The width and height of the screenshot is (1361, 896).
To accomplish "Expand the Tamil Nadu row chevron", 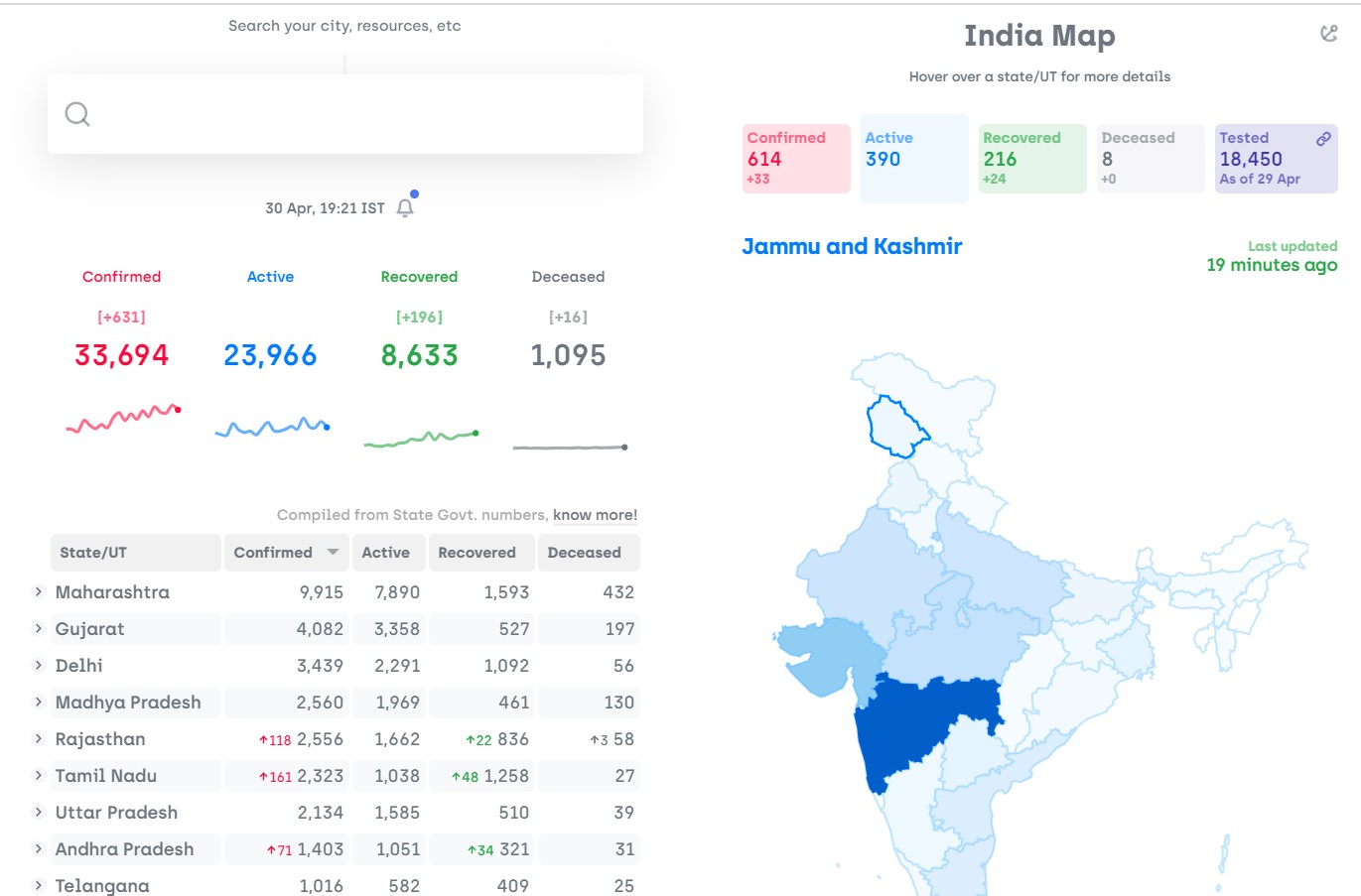I will 39,775.
